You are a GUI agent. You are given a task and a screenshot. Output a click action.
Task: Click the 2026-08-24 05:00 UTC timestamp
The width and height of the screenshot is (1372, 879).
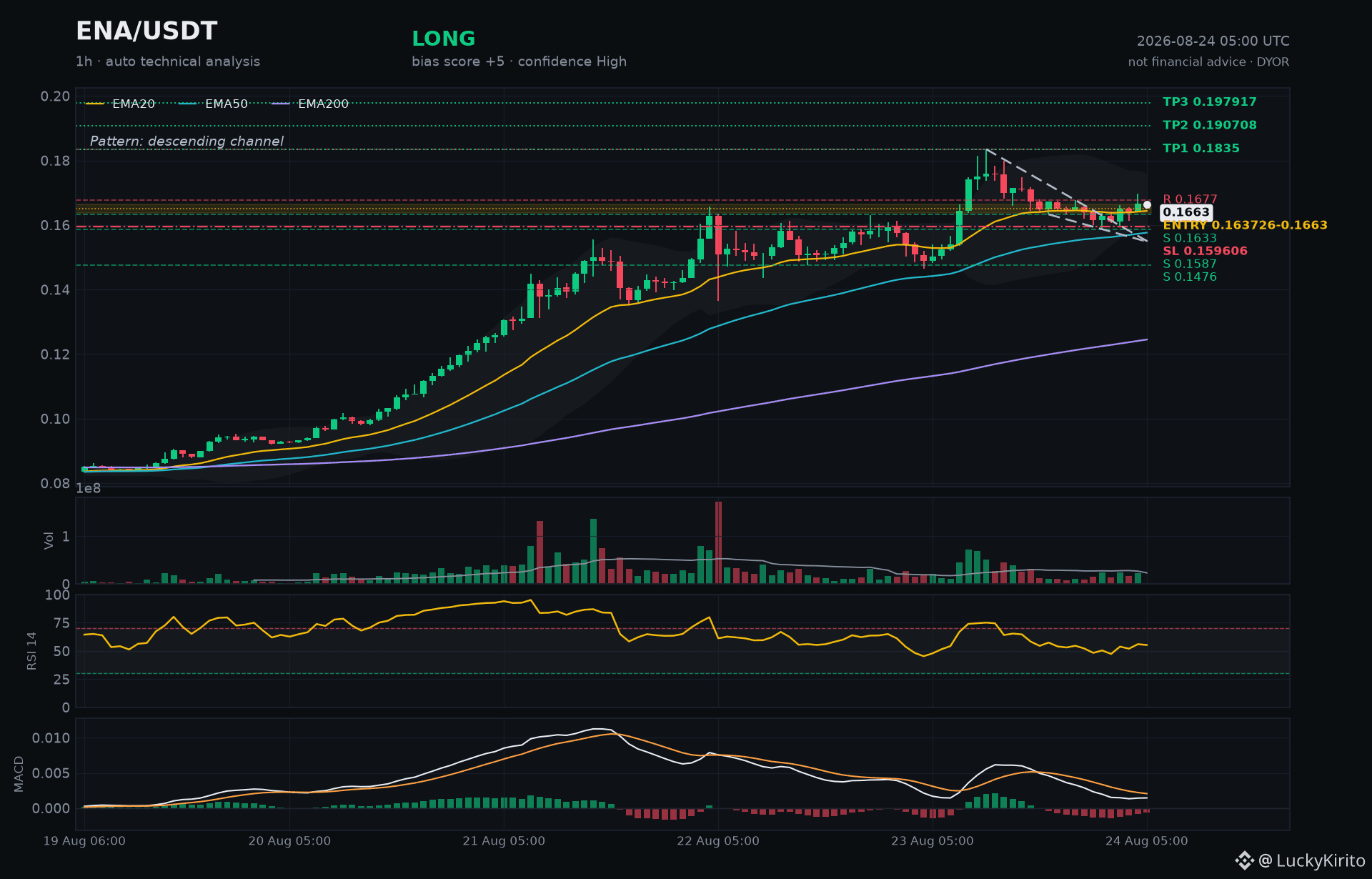(1213, 41)
